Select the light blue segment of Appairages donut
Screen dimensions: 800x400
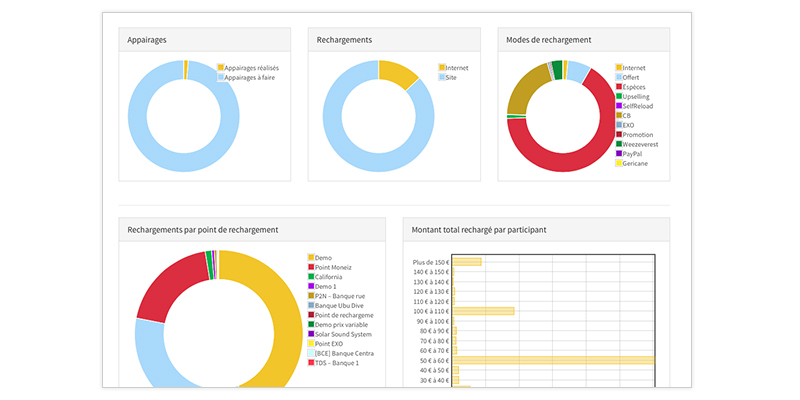click(184, 161)
